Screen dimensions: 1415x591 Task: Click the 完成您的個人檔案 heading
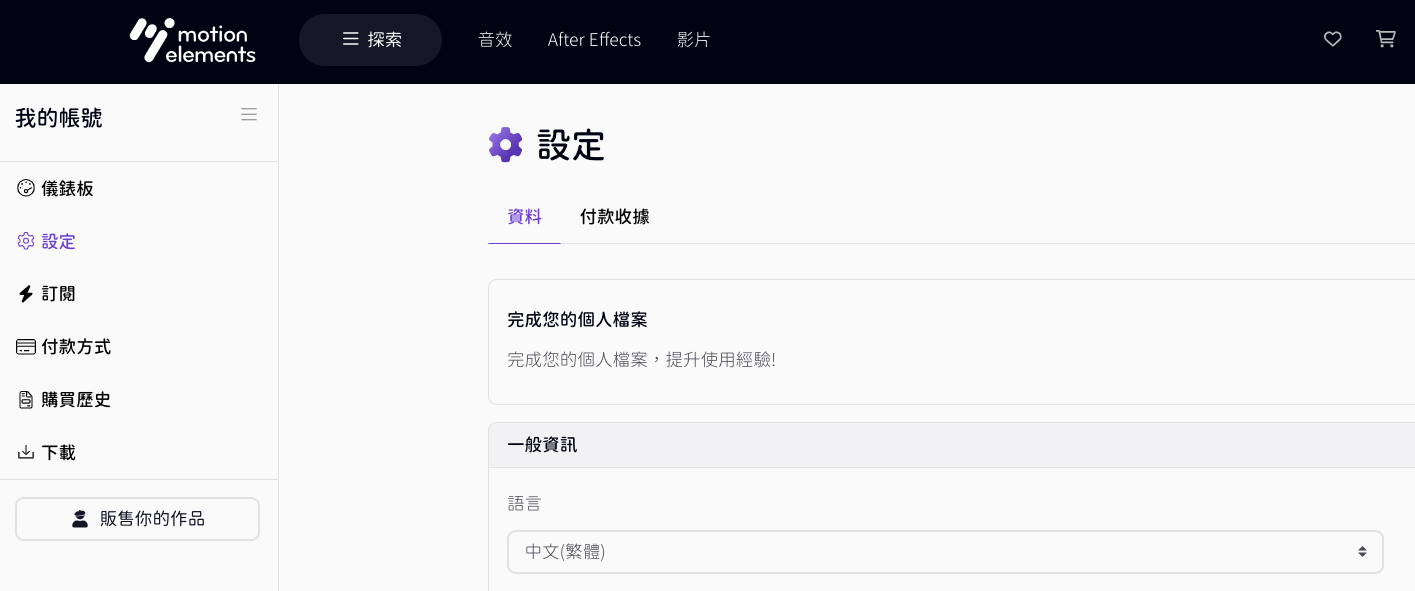(578, 320)
